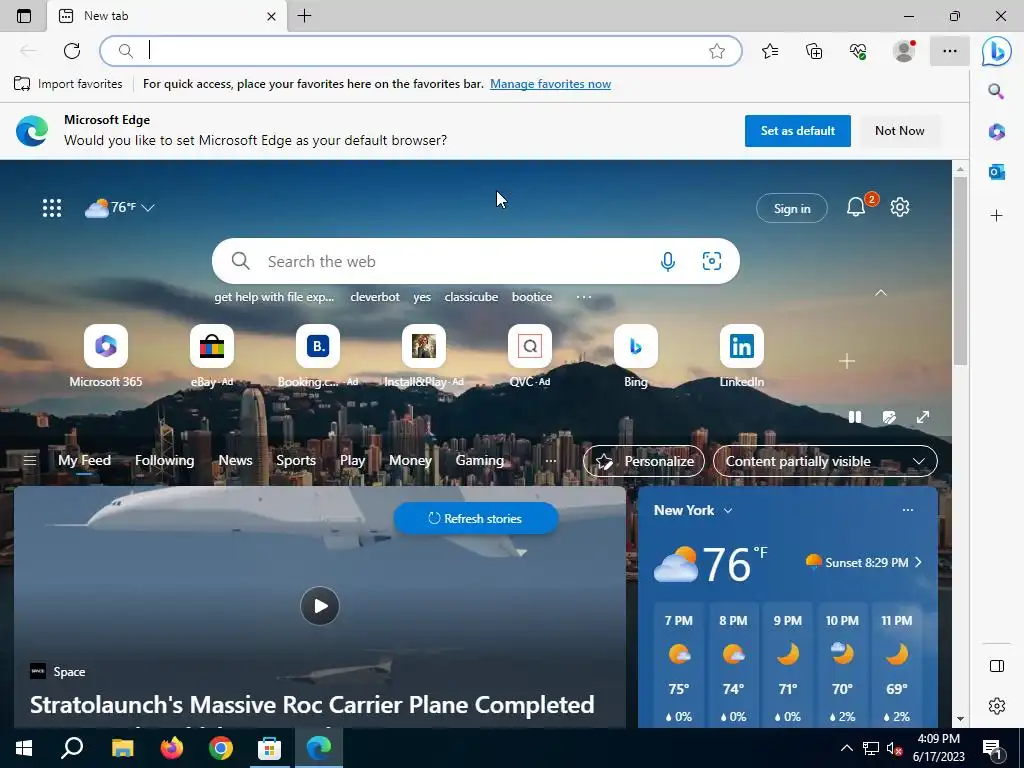Show more recent searches ellipsis
1024x768 pixels.
pos(584,297)
